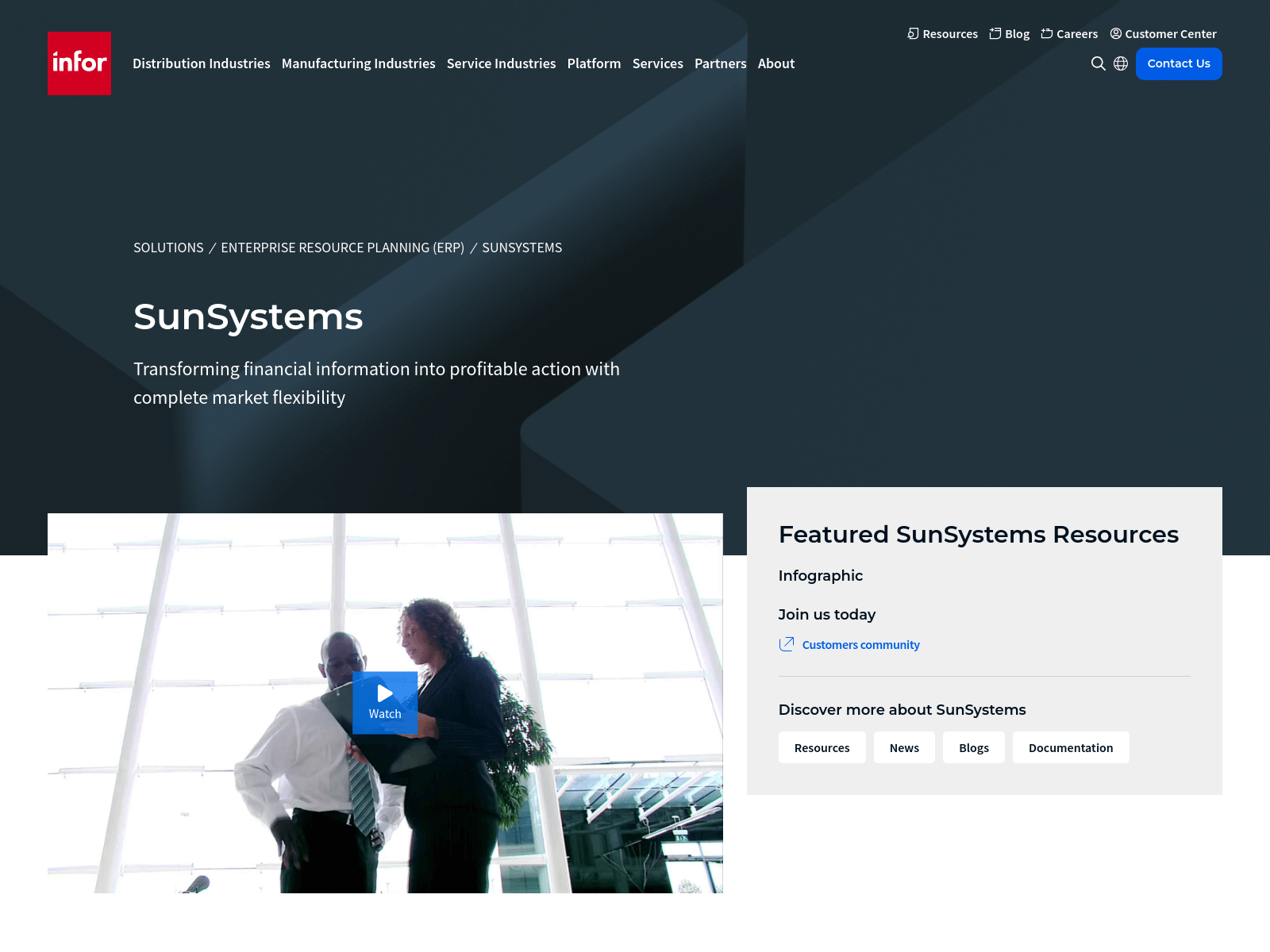
Task: Open the Customers community link
Action: [861, 645]
